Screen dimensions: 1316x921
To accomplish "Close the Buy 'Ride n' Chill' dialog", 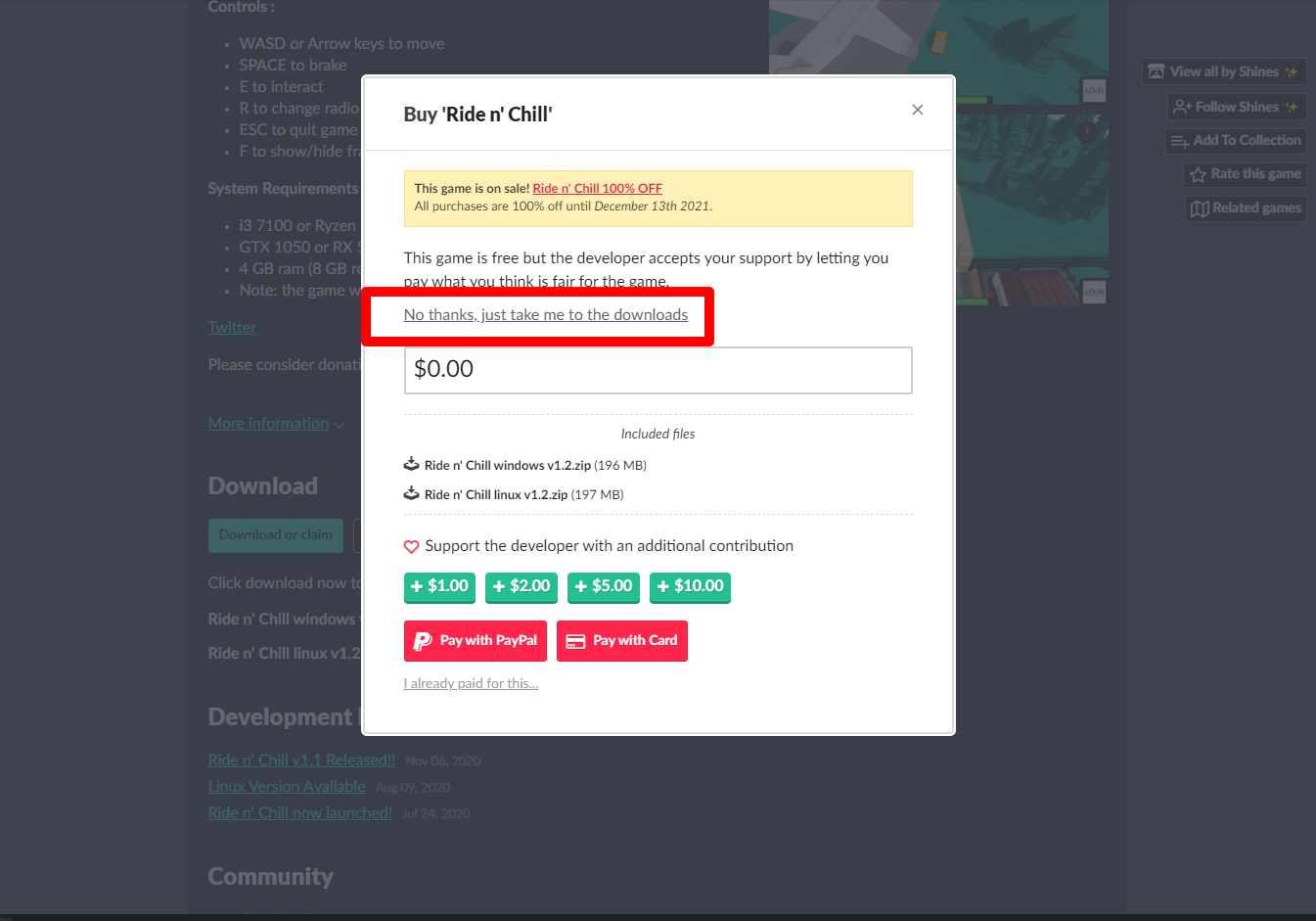I will coord(917,110).
